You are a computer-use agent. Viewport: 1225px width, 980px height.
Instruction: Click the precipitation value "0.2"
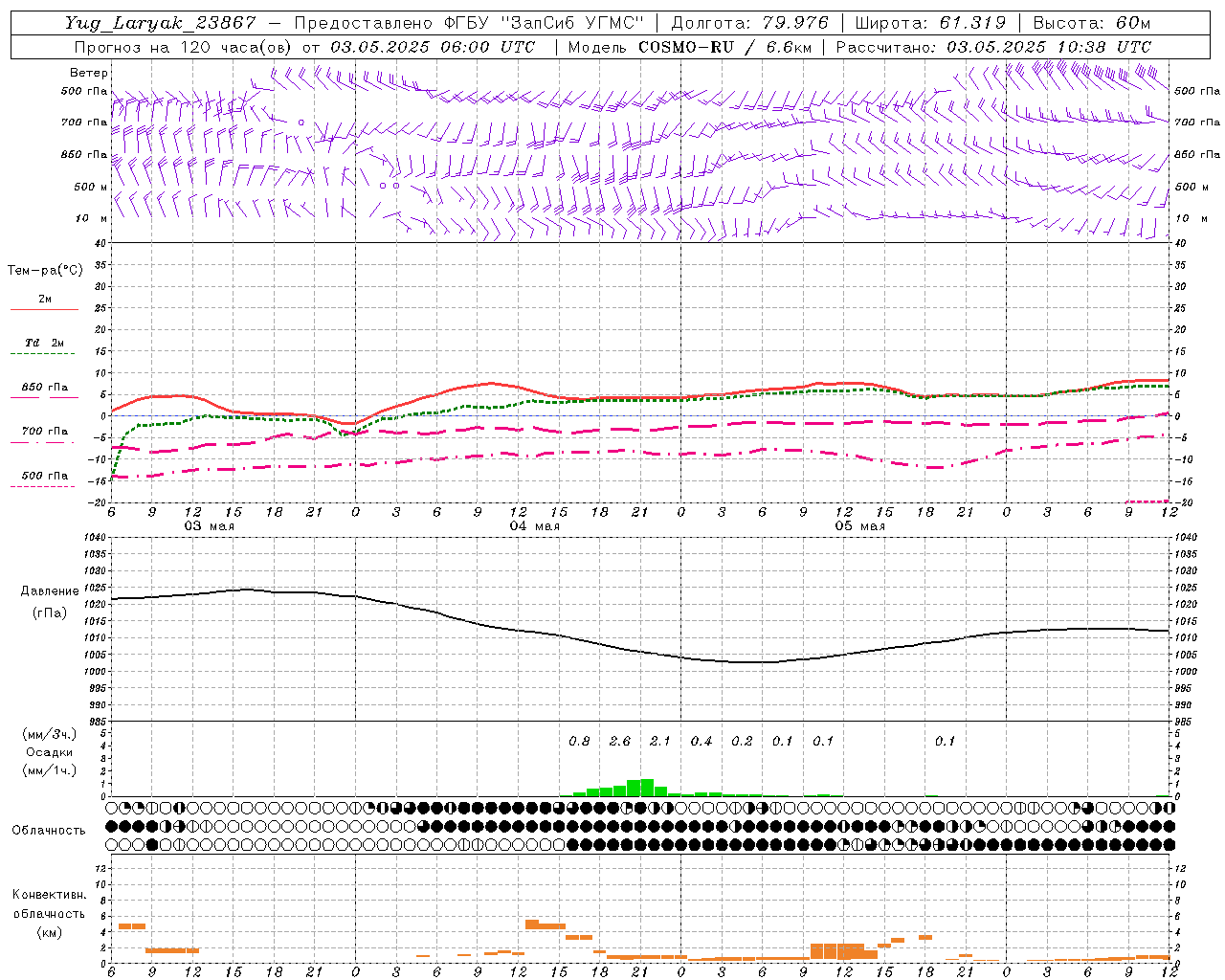[x=742, y=741]
